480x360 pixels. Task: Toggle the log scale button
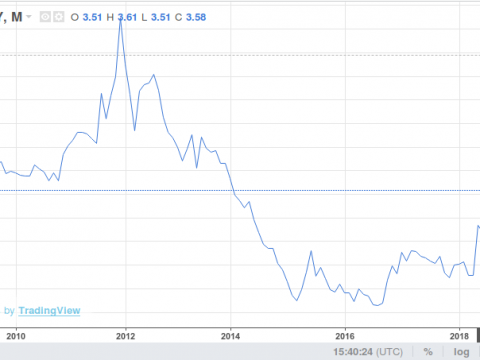coord(461,352)
